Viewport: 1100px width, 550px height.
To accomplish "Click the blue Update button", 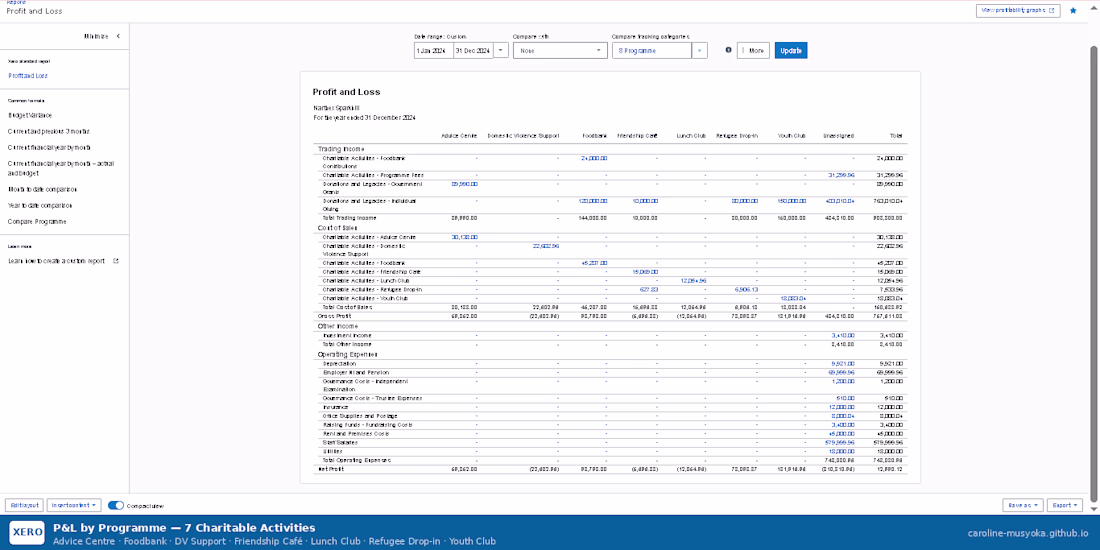I will coord(791,51).
